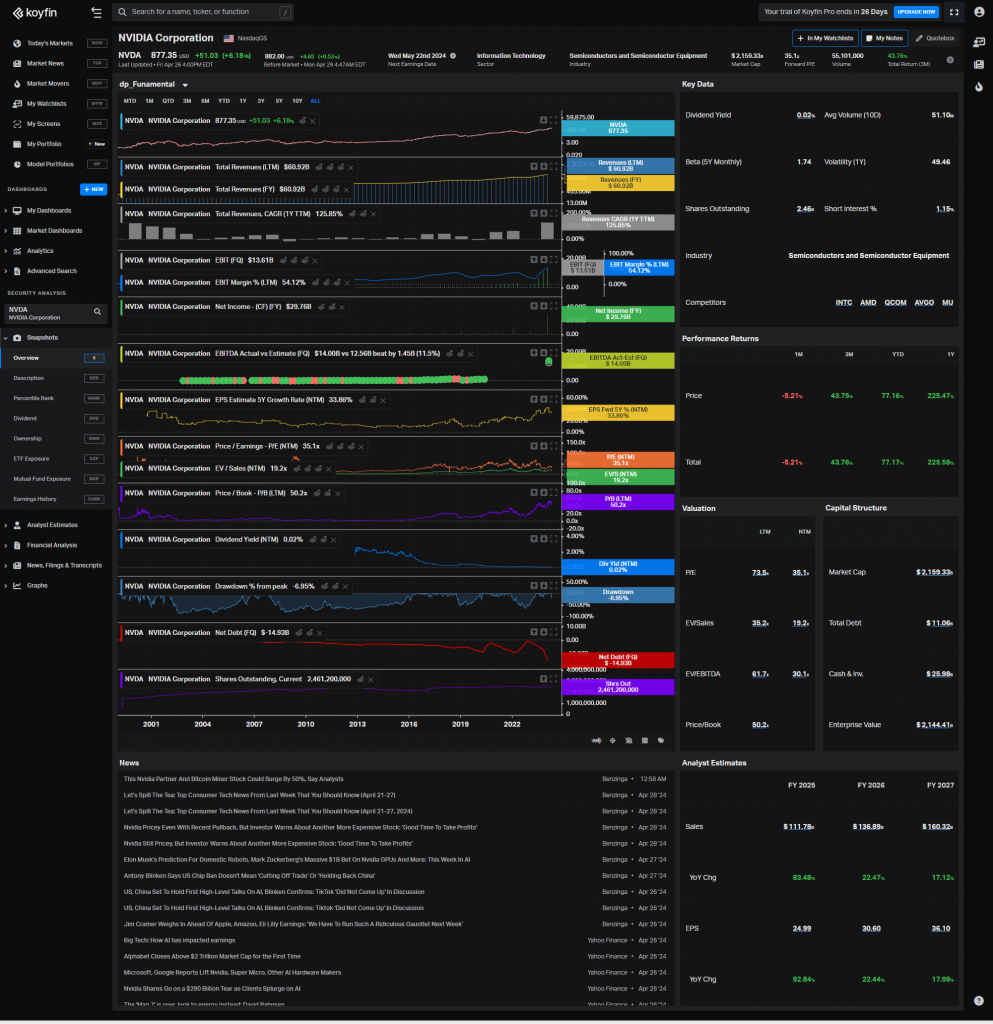Open the Nvidia bitcoin miner news headline
The height and width of the screenshot is (1024, 993).
pyautogui.click(x=233, y=780)
